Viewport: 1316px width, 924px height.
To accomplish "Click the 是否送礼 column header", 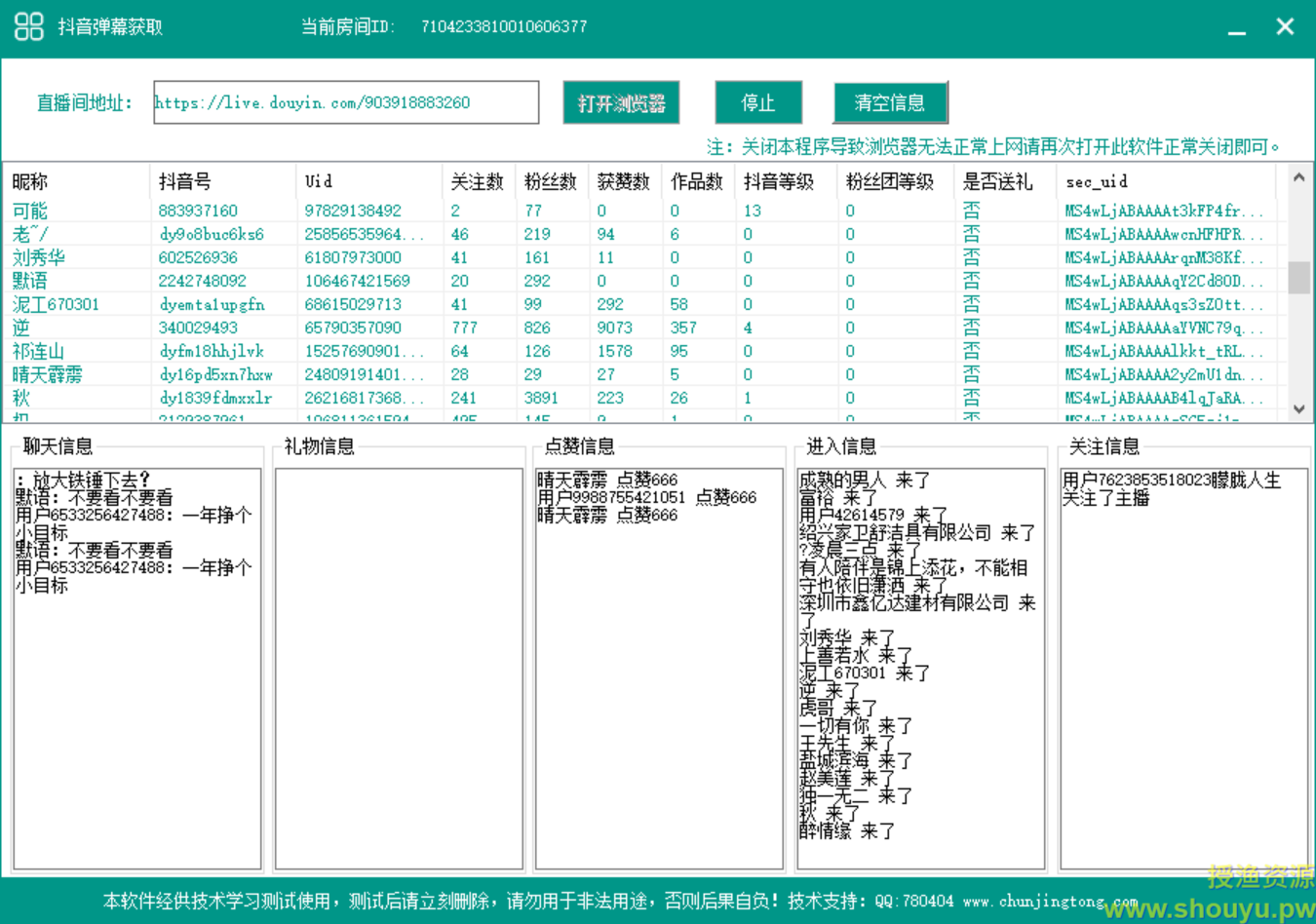I will (1005, 181).
